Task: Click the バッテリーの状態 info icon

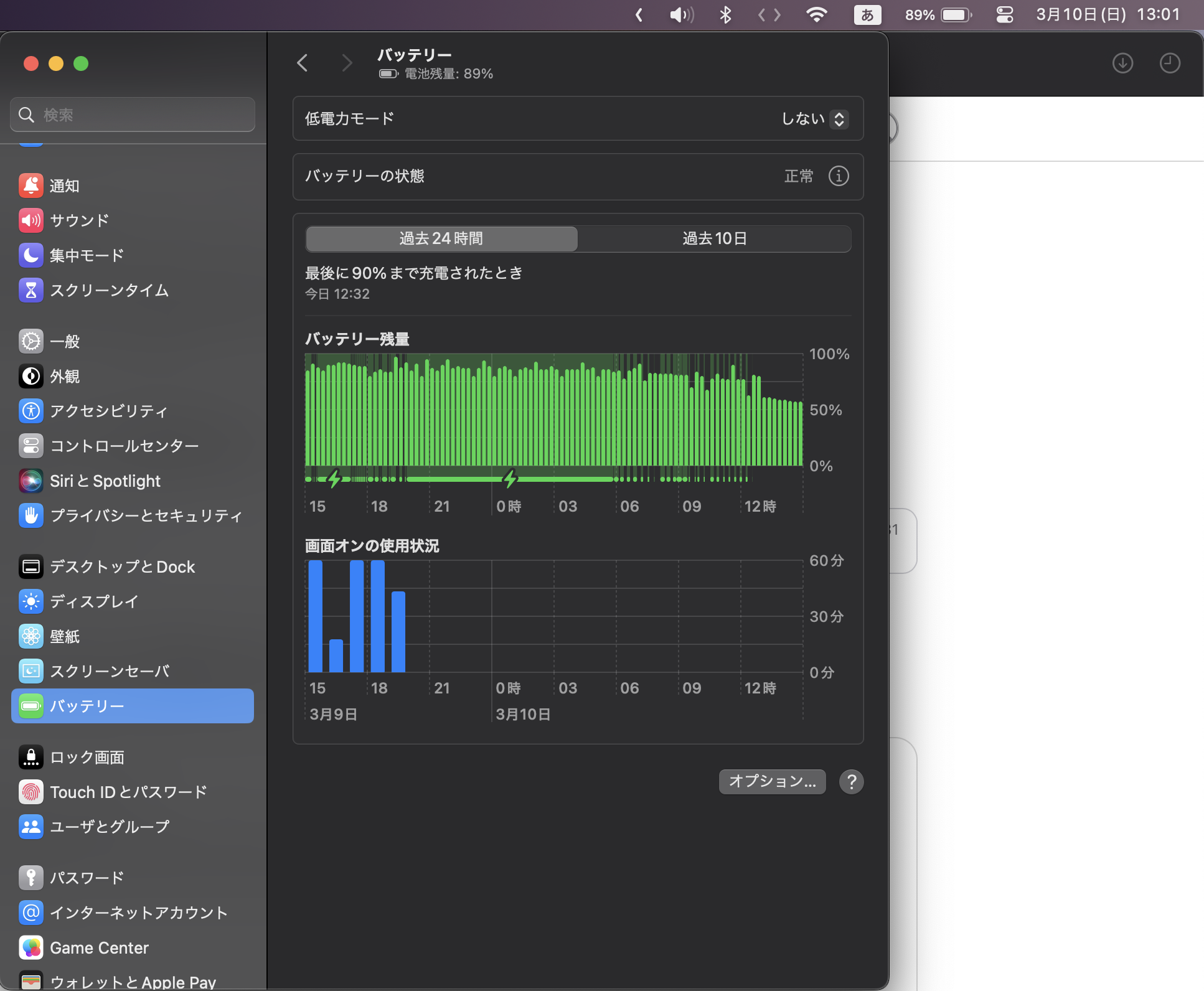Action: click(839, 176)
